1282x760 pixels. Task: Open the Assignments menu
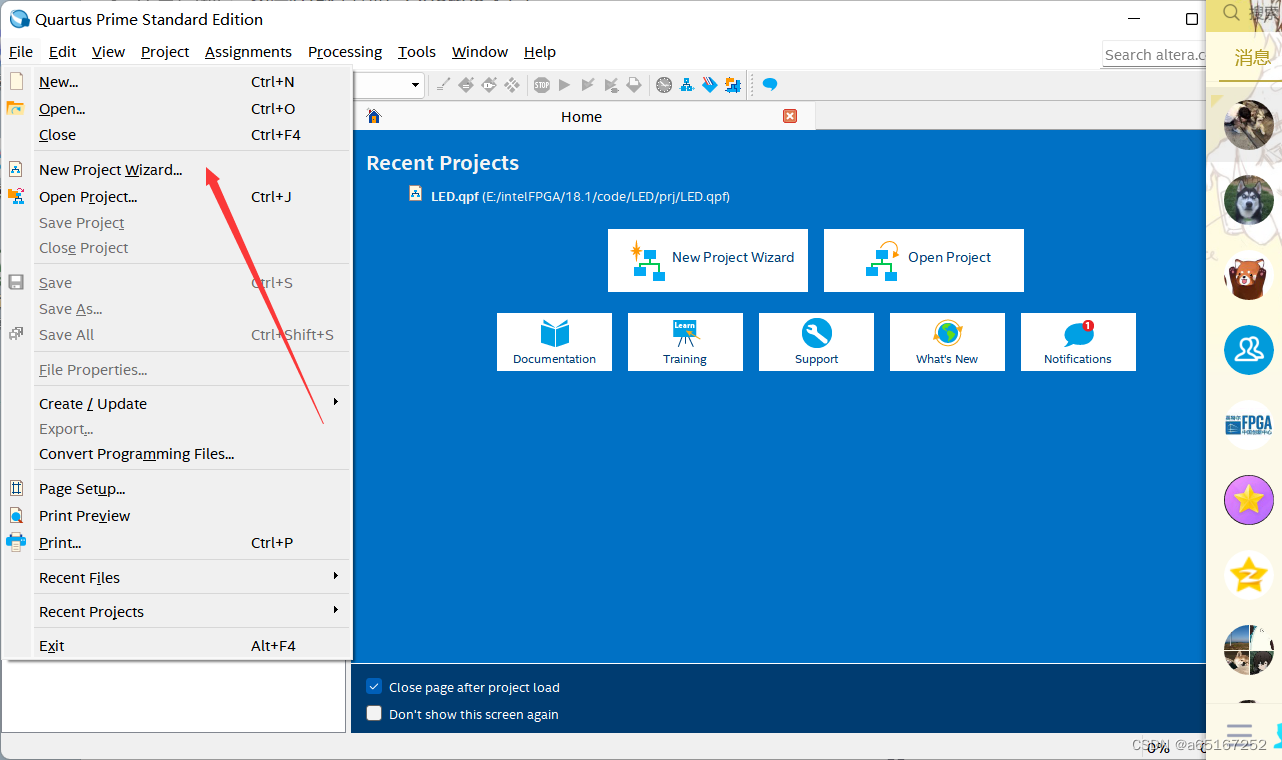tap(248, 52)
